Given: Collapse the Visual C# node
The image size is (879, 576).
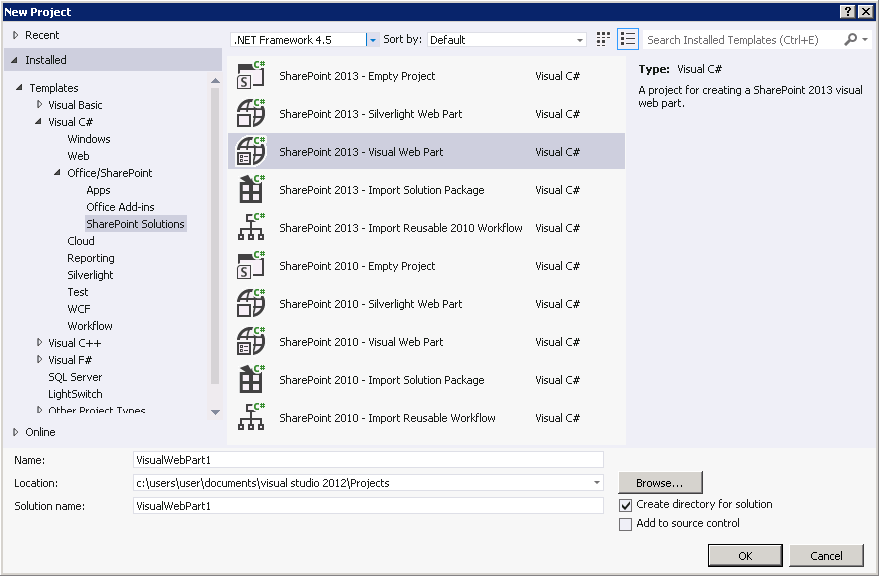Looking at the screenshot, I should coord(38,121).
